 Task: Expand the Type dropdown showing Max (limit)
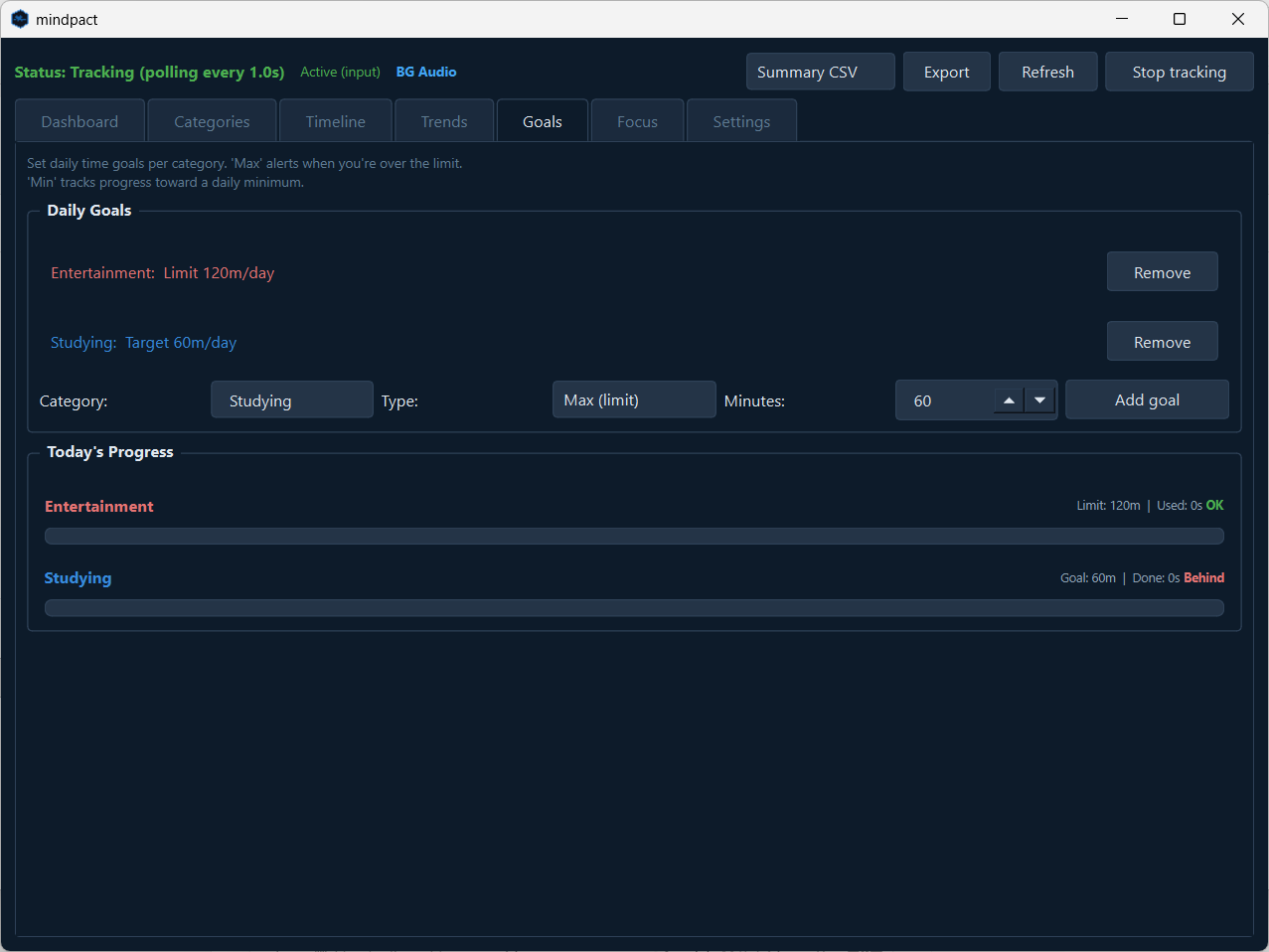pyautogui.click(x=633, y=400)
